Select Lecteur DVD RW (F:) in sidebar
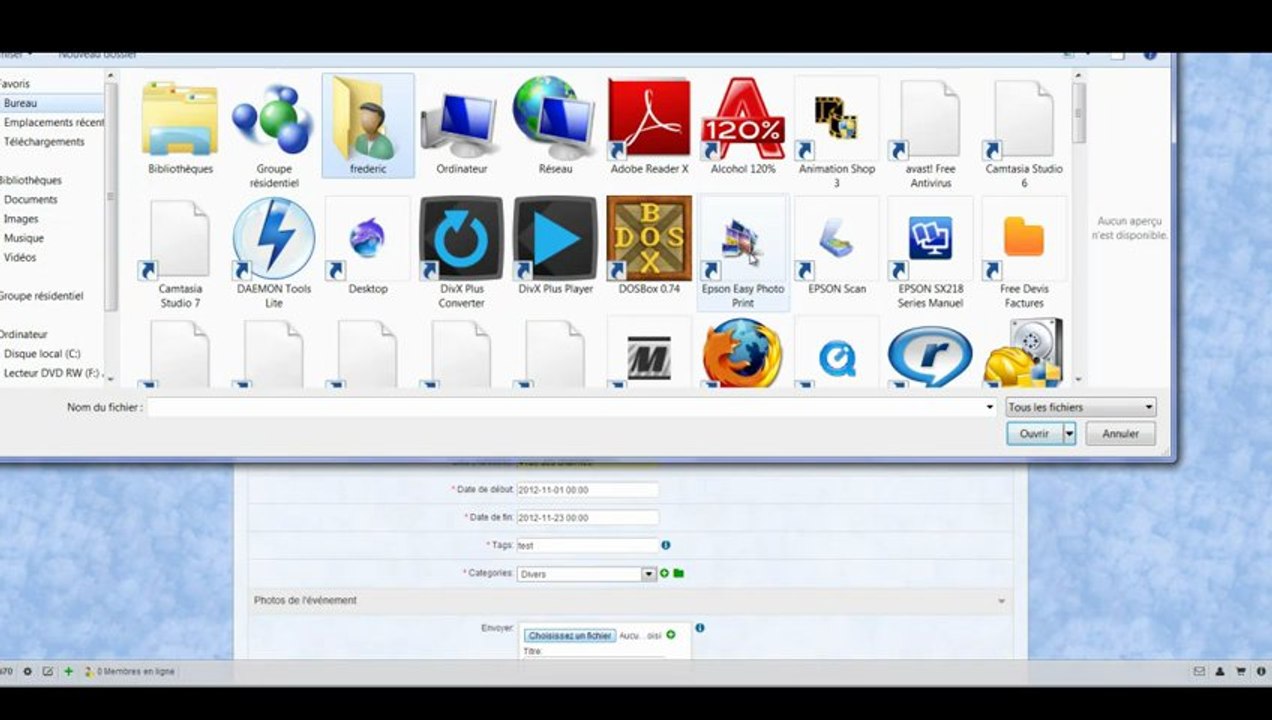The width and height of the screenshot is (1272, 720). pos(52,373)
